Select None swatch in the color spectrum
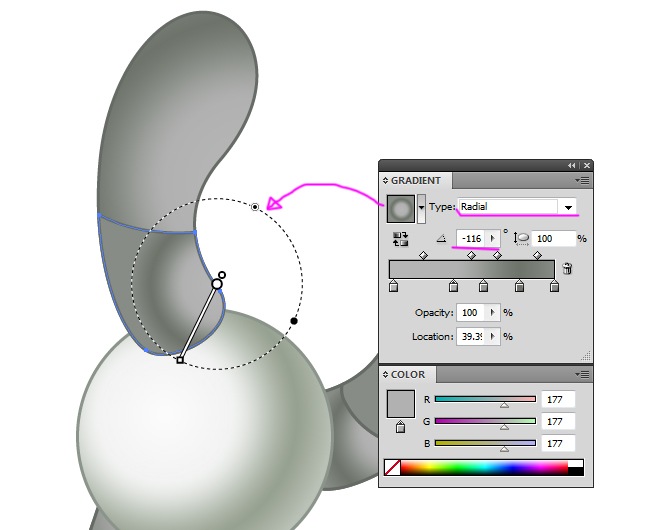 point(392,467)
